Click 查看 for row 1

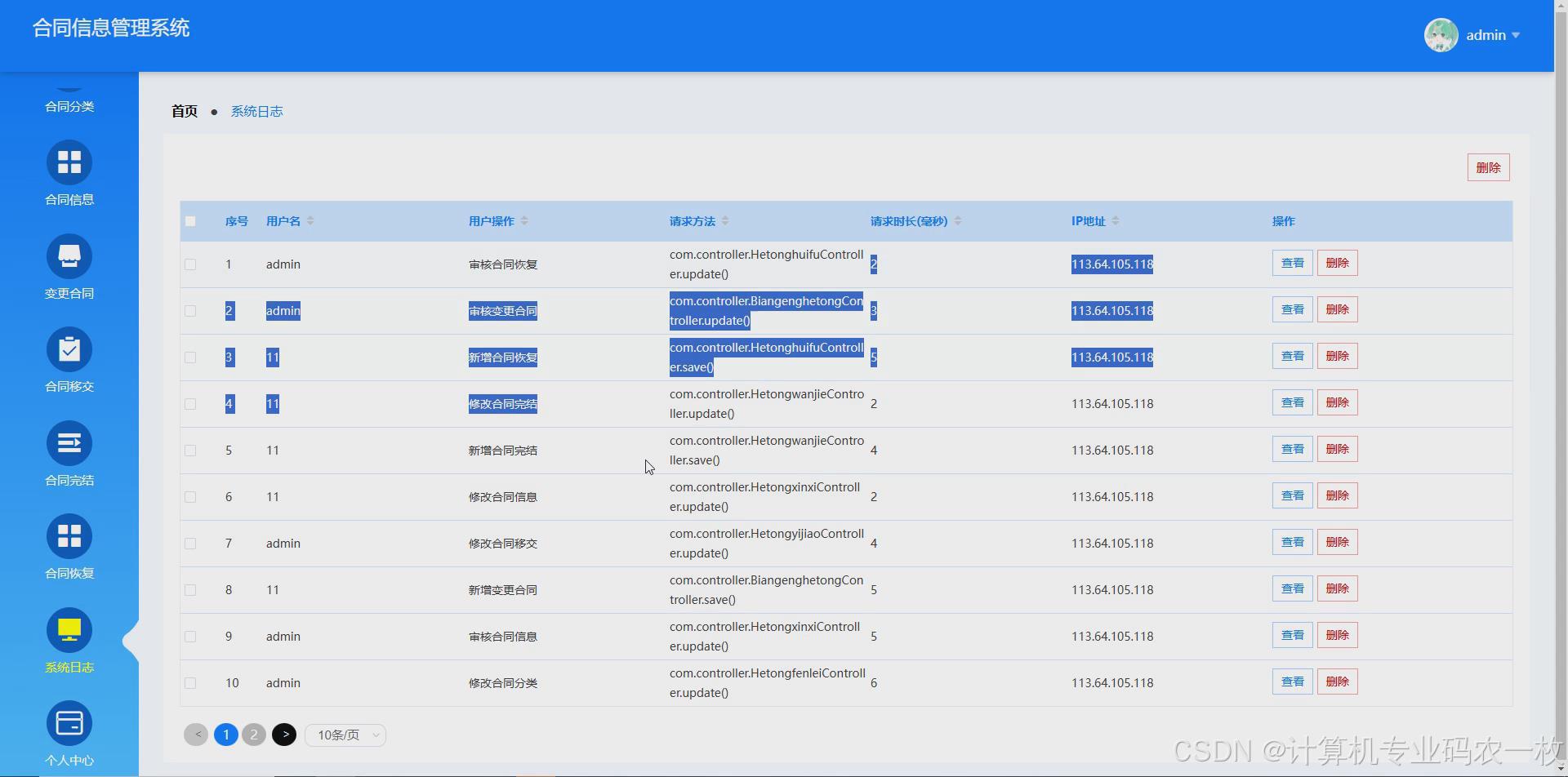tap(1292, 263)
